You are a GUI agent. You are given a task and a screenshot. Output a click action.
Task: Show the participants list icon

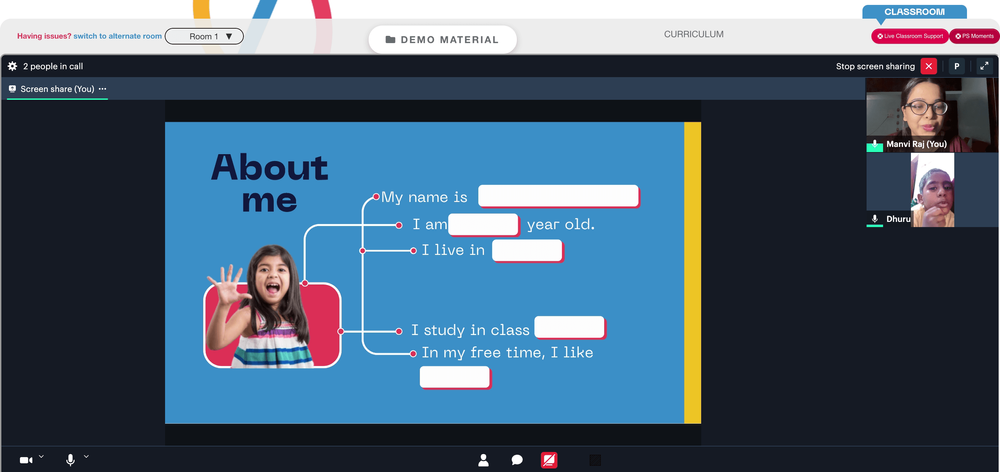point(483,460)
